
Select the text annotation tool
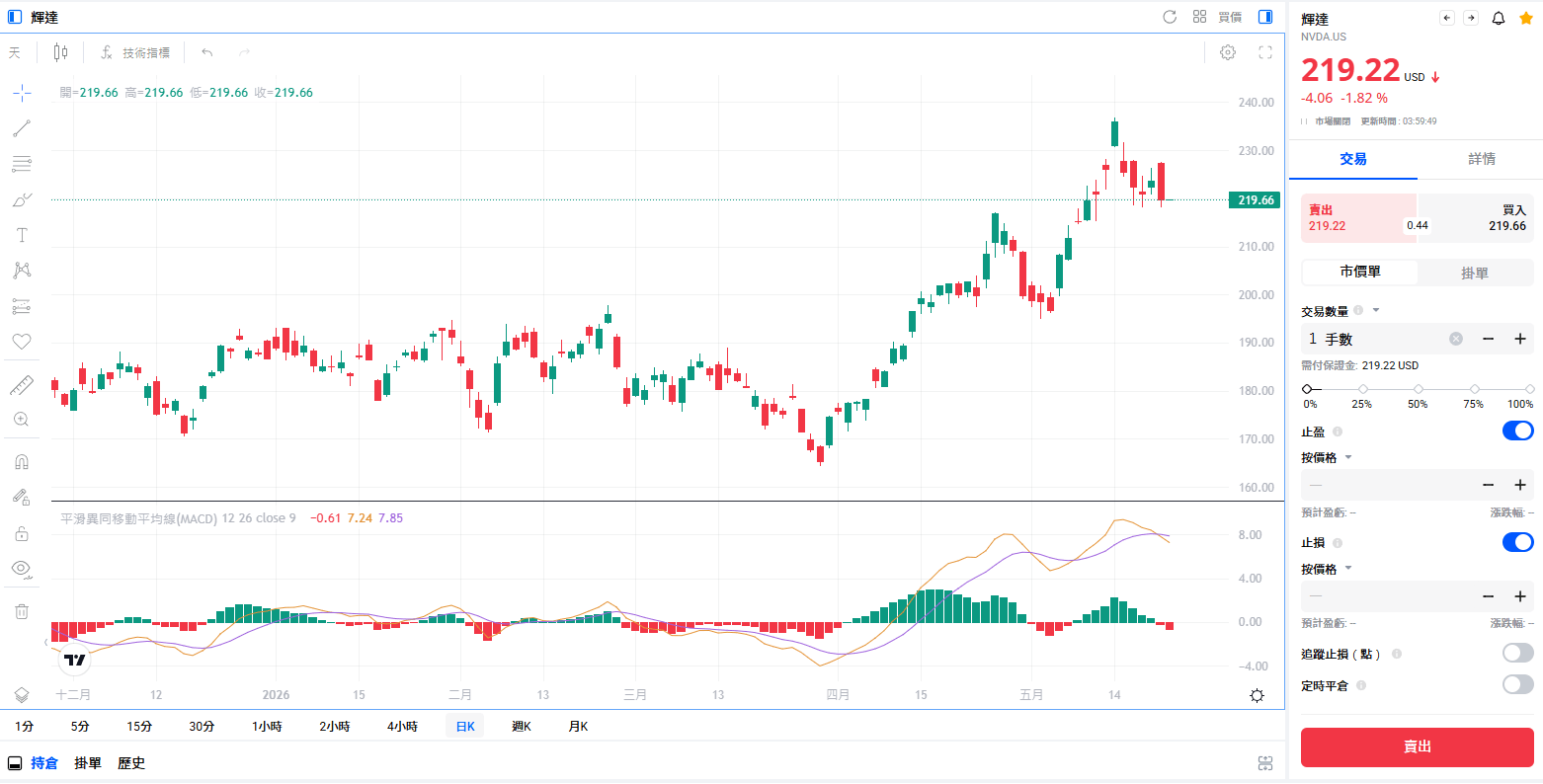[x=22, y=235]
